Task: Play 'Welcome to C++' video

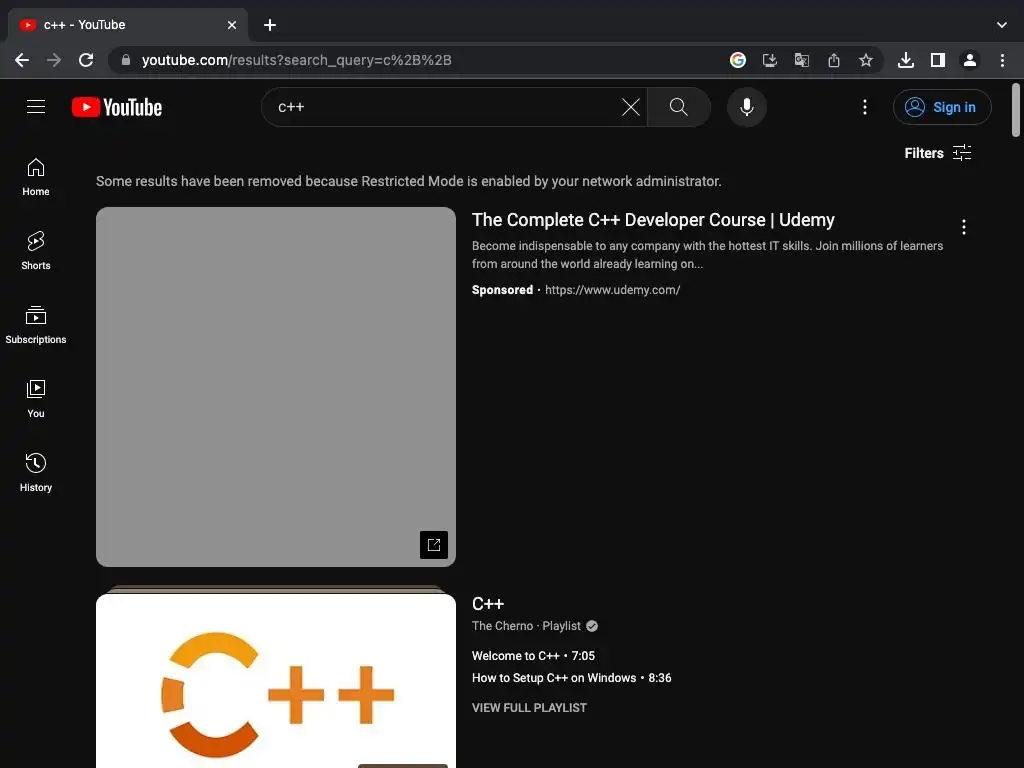Action: coord(533,656)
